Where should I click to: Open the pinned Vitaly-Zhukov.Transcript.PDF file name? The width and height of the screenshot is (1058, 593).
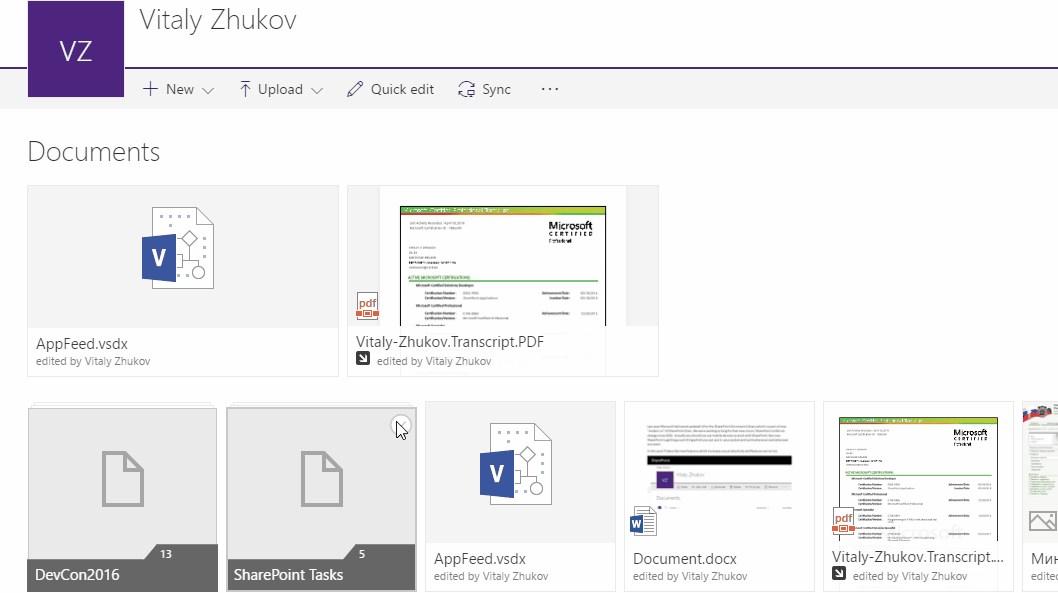click(x=450, y=341)
